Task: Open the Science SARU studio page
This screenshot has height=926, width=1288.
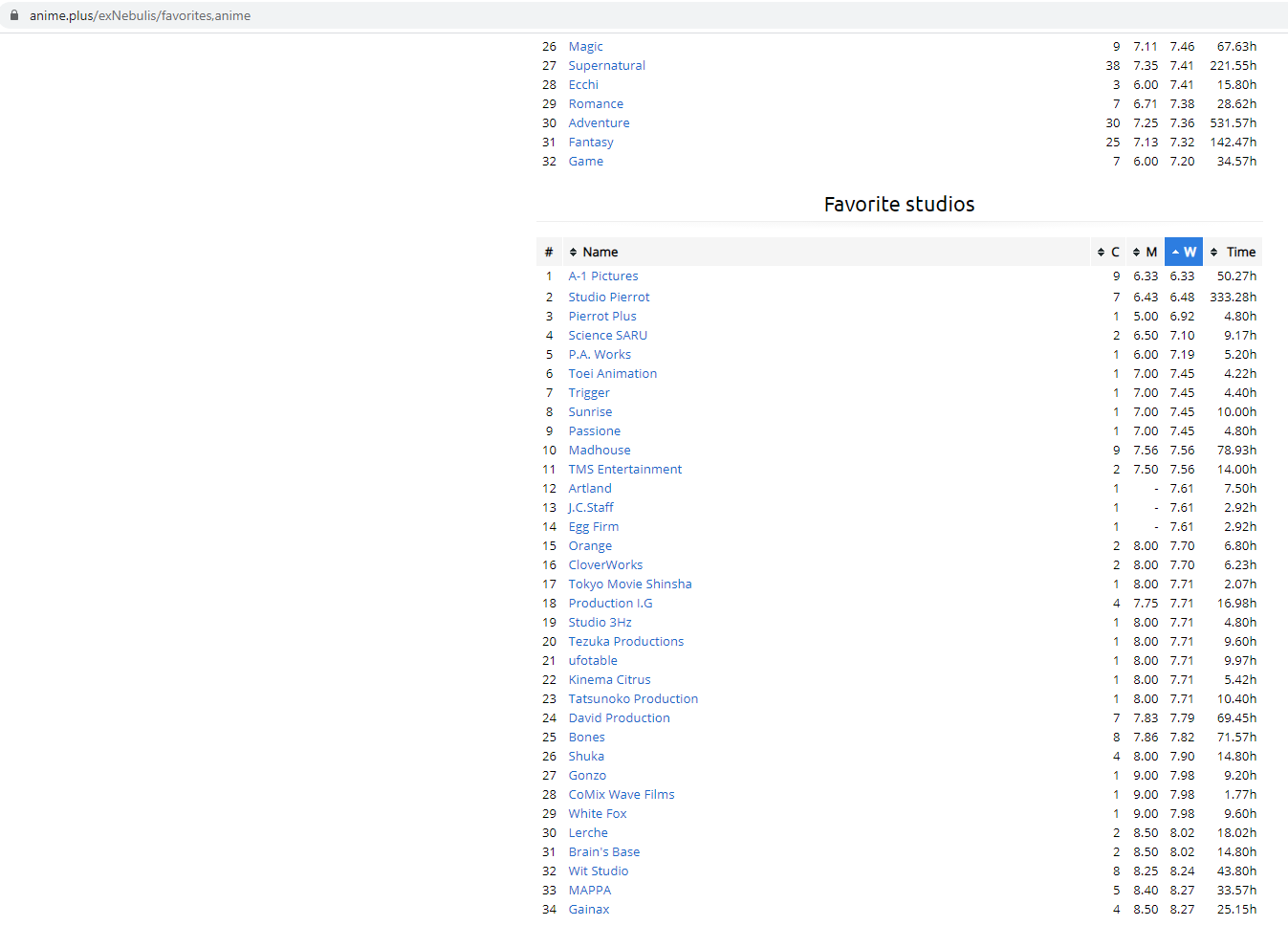Action: (607, 335)
